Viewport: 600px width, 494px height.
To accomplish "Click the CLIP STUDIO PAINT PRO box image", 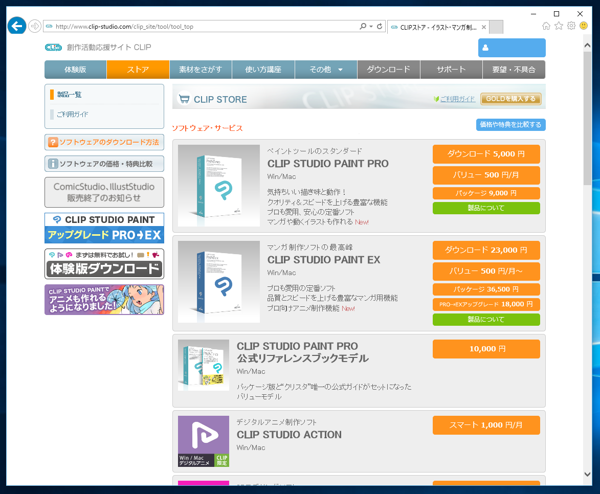I will (219, 186).
